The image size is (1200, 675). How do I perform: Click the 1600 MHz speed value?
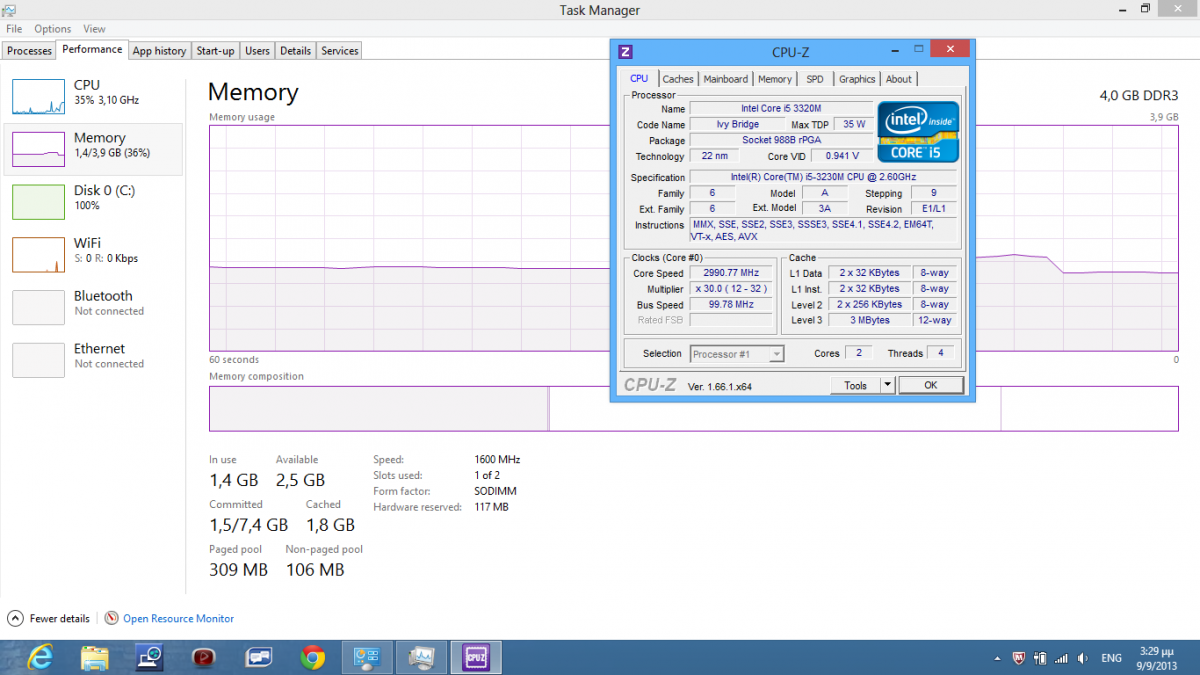coord(497,459)
